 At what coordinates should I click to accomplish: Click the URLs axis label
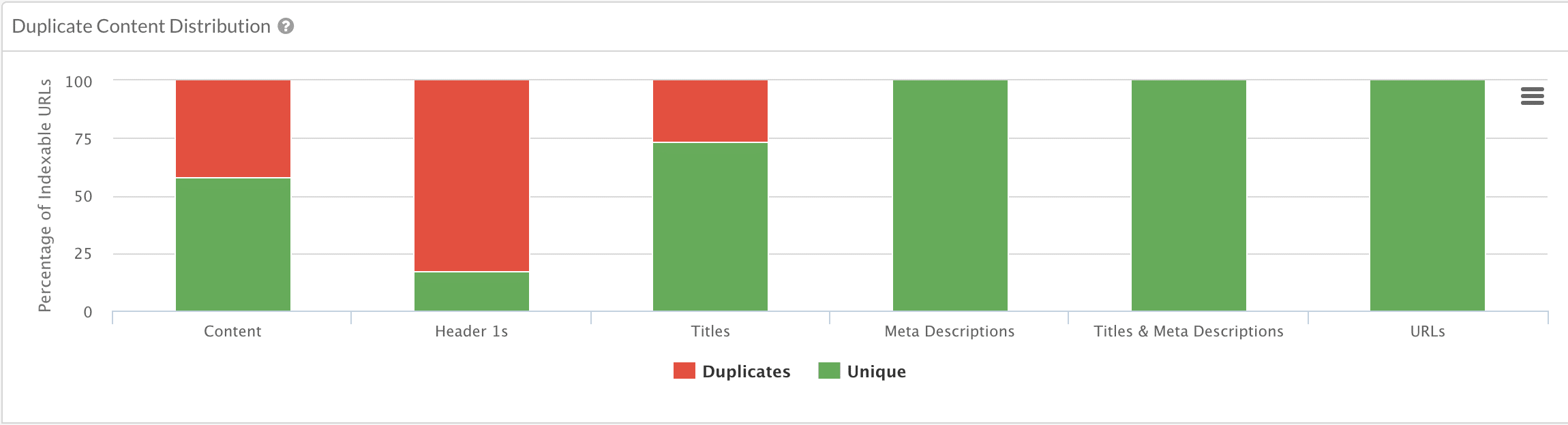click(x=1427, y=332)
